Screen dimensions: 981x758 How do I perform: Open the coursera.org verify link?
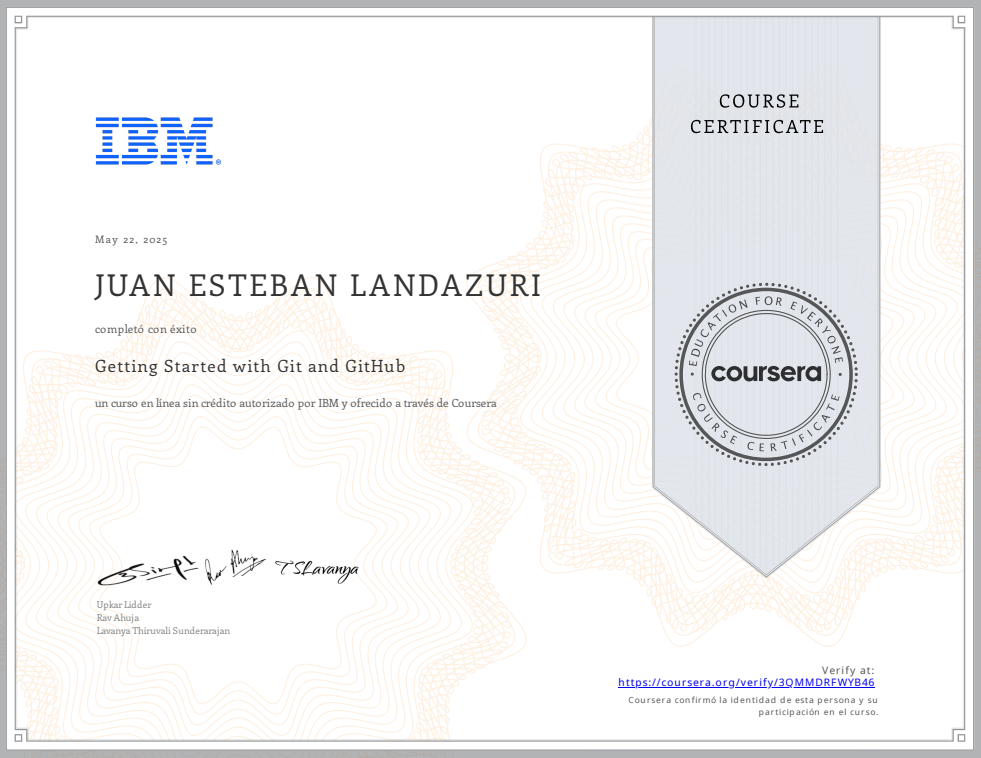point(746,682)
